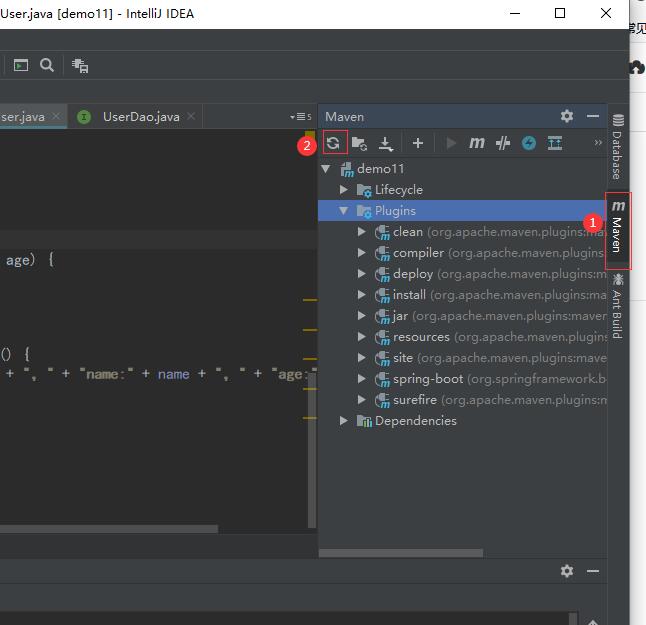Click the Reimport All Maven Projects icon

click(334, 143)
